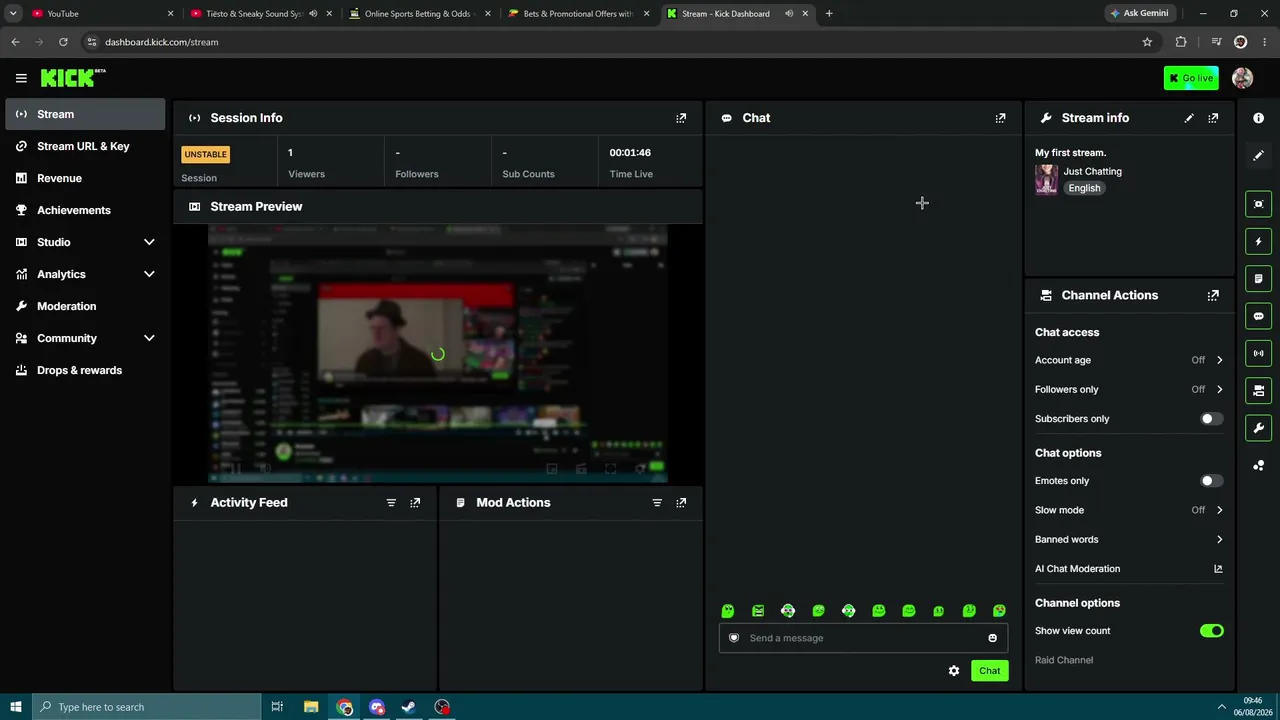Pop out the Activity Feed panel
1280x720 pixels.
[415, 503]
